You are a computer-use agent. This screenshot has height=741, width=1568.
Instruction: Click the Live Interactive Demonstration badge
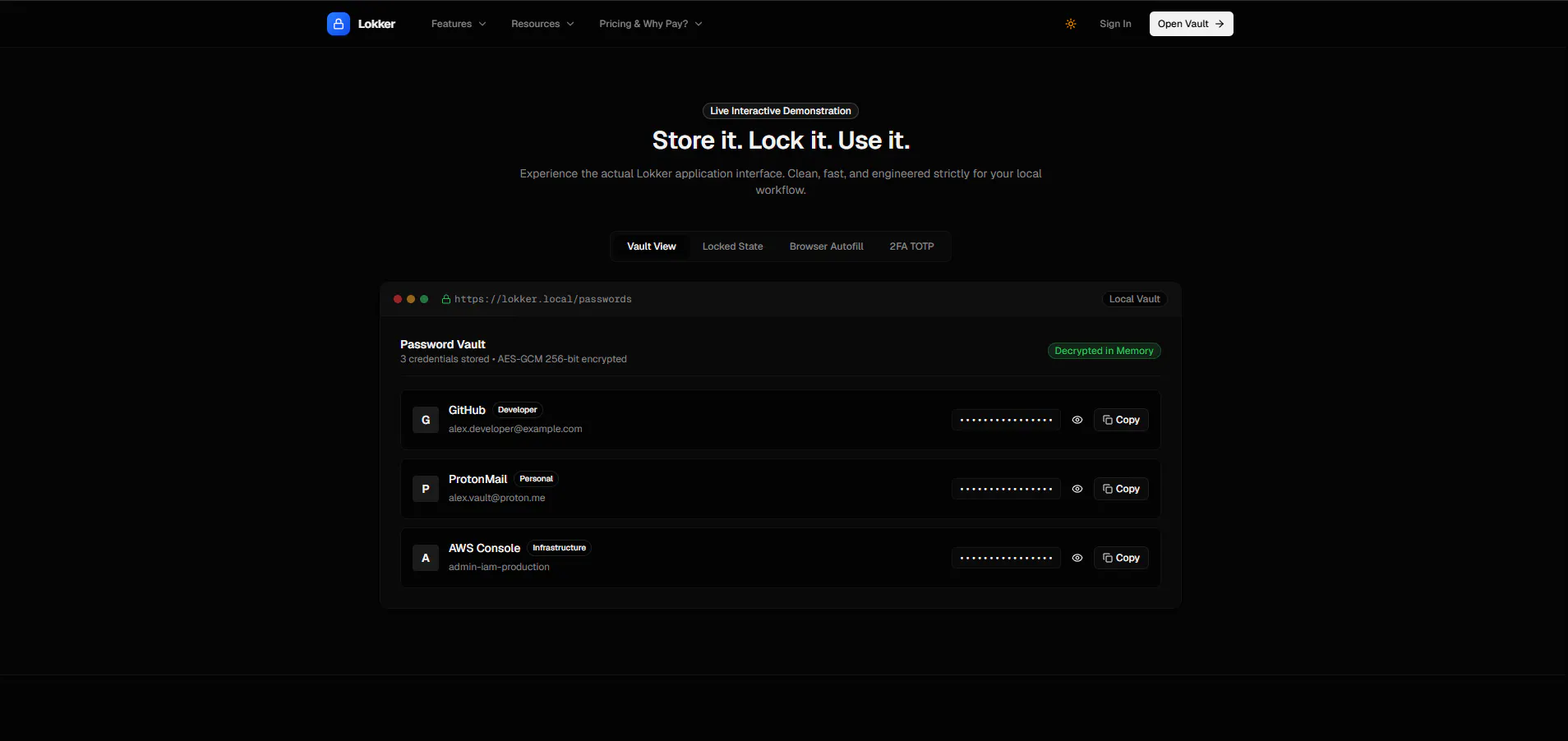(781, 111)
